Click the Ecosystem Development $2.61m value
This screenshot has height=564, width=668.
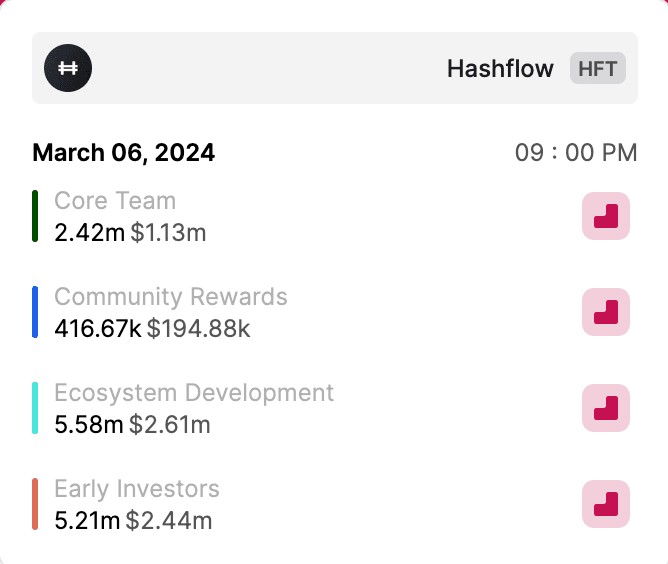[x=170, y=425]
